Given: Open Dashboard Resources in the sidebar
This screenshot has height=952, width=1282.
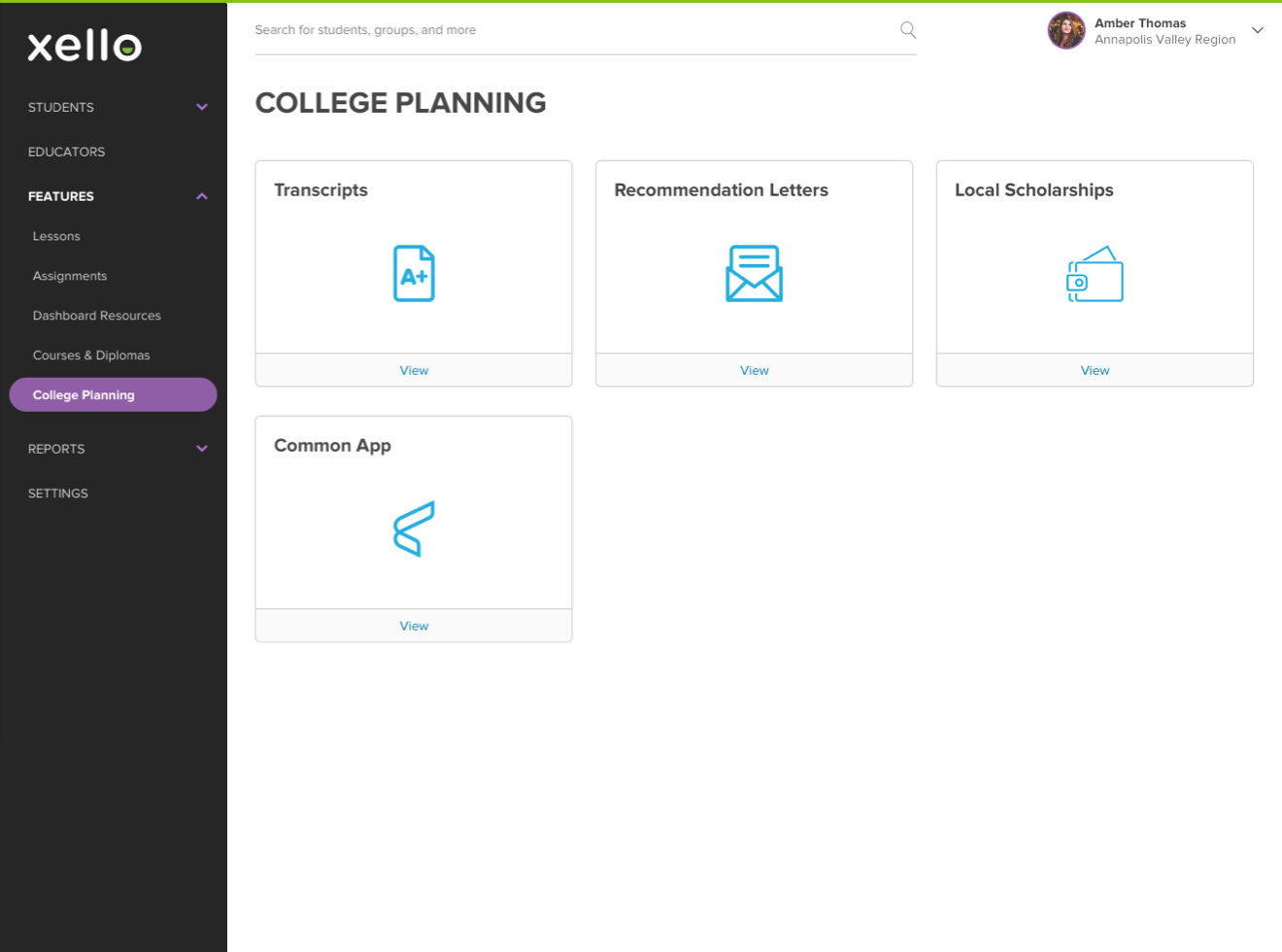Looking at the screenshot, I should [x=96, y=315].
